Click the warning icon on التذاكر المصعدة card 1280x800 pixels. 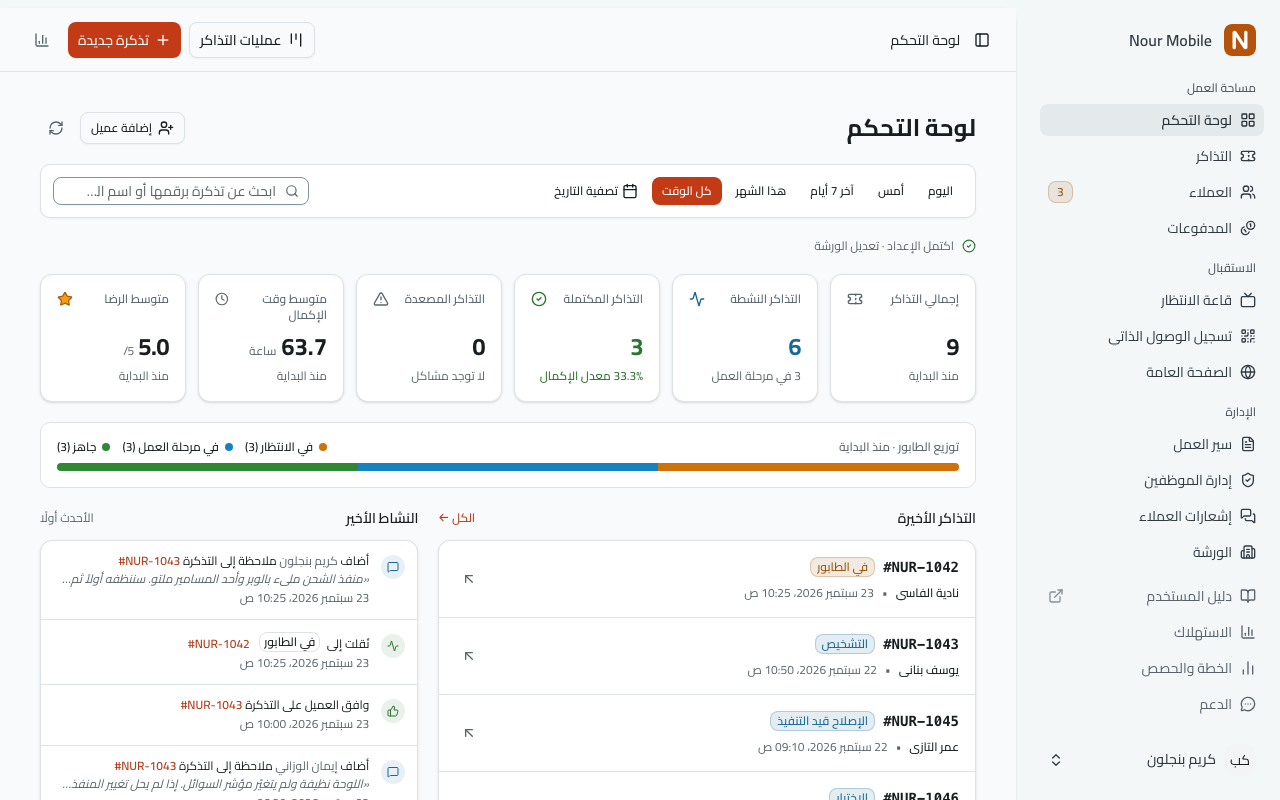[381, 299]
